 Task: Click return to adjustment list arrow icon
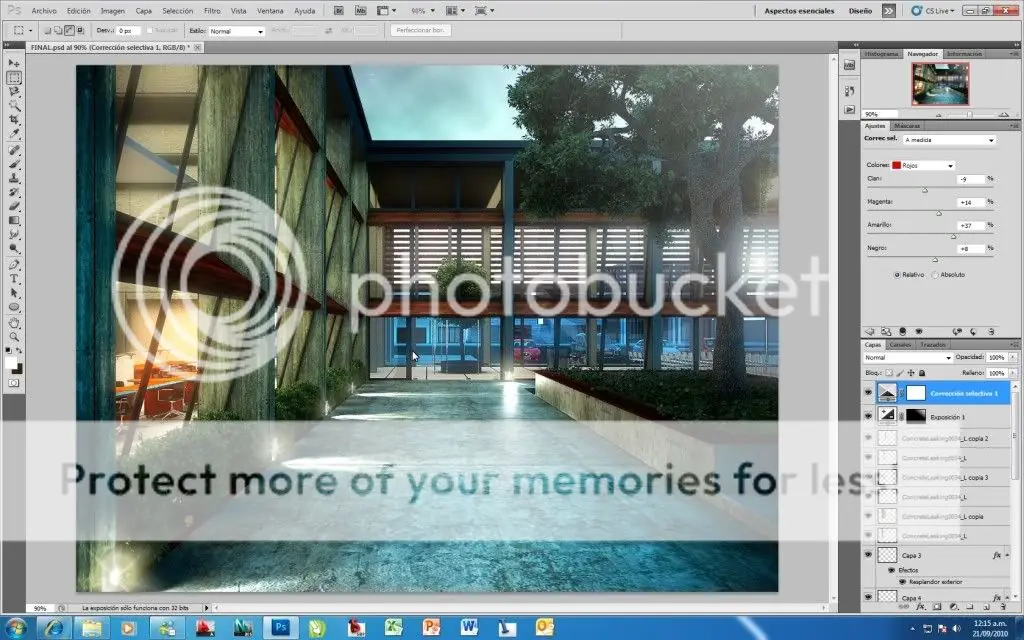coord(869,332)
